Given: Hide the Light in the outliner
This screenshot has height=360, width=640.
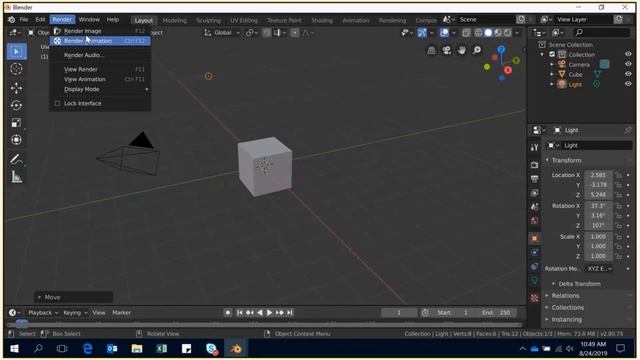Looking at the screenshot, I should 628,84.
